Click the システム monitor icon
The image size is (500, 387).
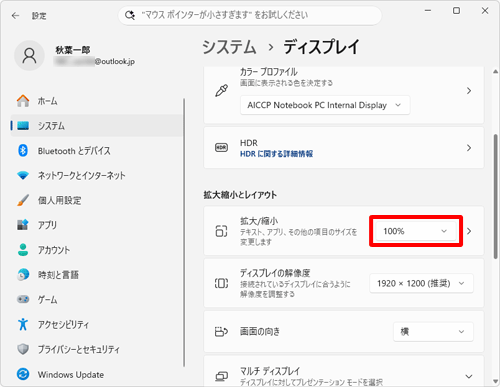pyautogui.click(x=23, y=126)
